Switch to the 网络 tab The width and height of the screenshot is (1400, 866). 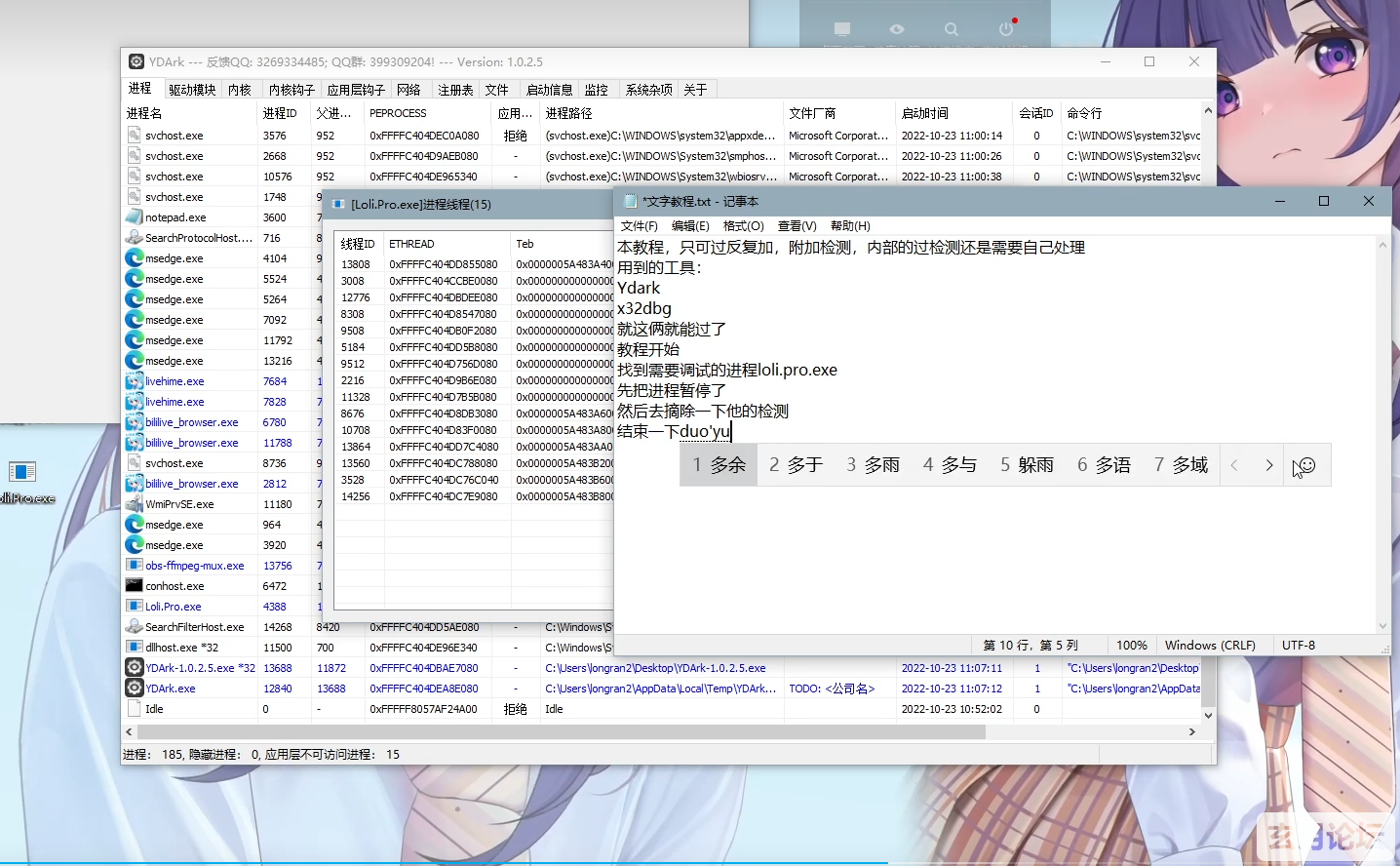point(408,90)
